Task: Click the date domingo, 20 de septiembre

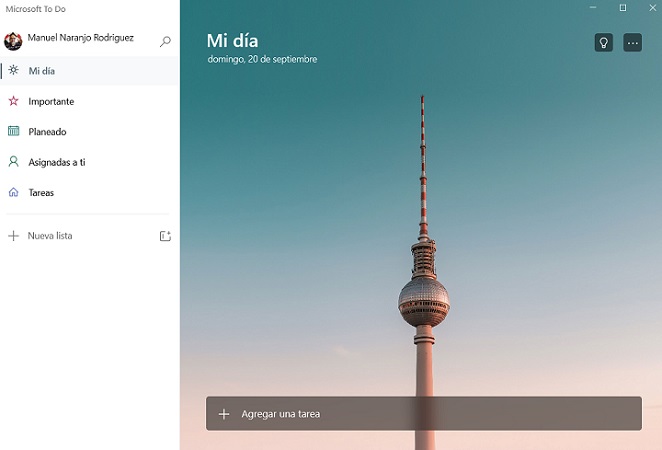Action: pos(262,59)
